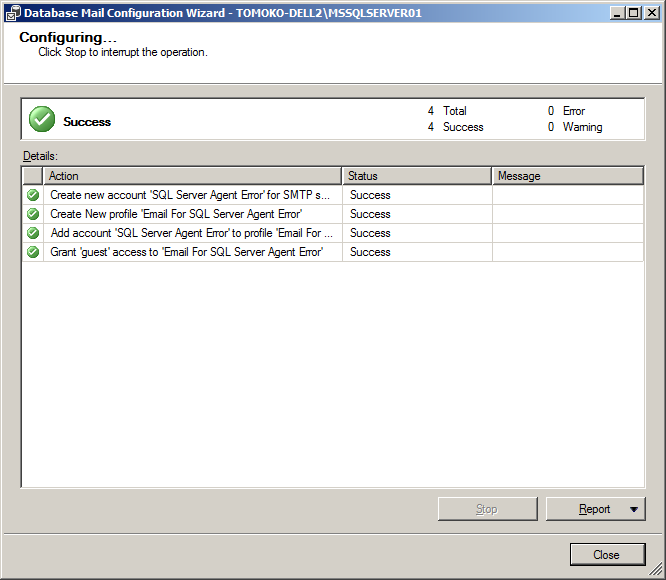This screenshot has width=666, height=580.
Task: Click the '4 Success' summary count
Action: 455,127
